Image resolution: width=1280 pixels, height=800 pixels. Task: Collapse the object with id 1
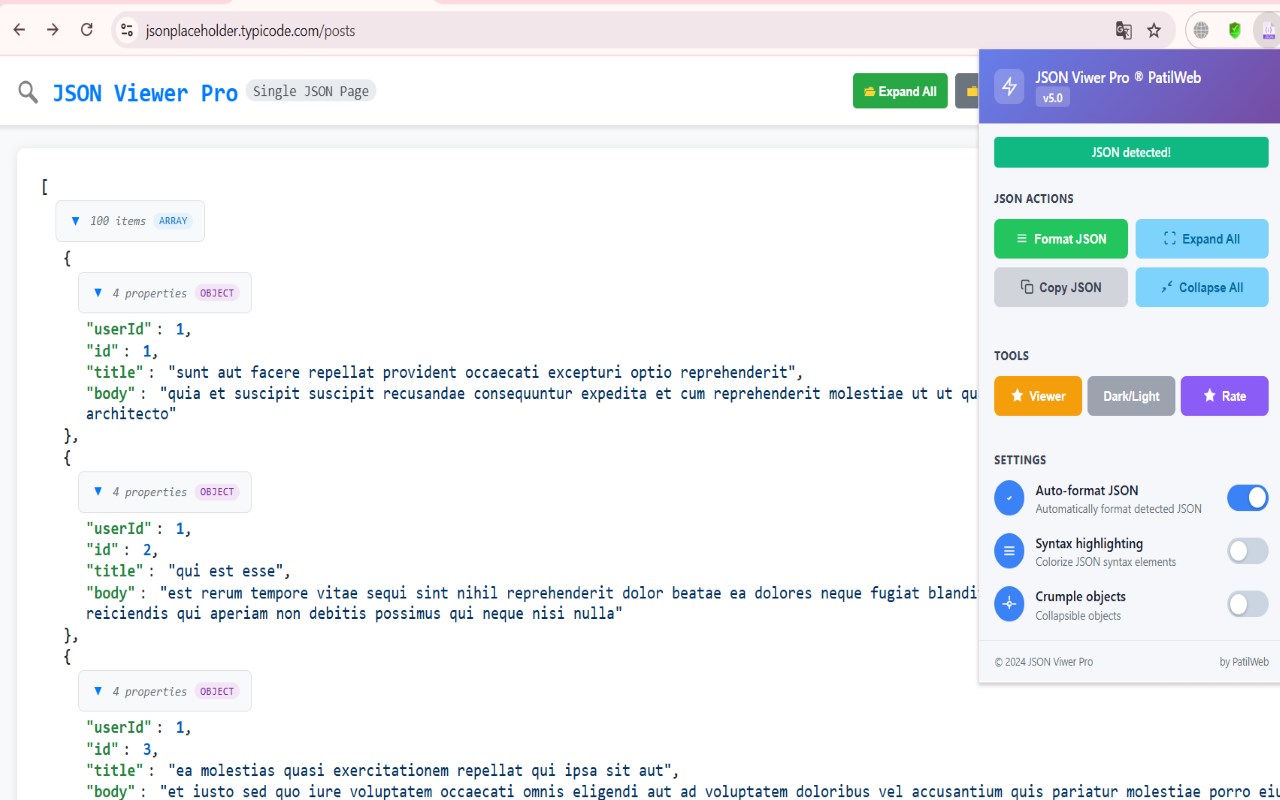click(98, 292)
